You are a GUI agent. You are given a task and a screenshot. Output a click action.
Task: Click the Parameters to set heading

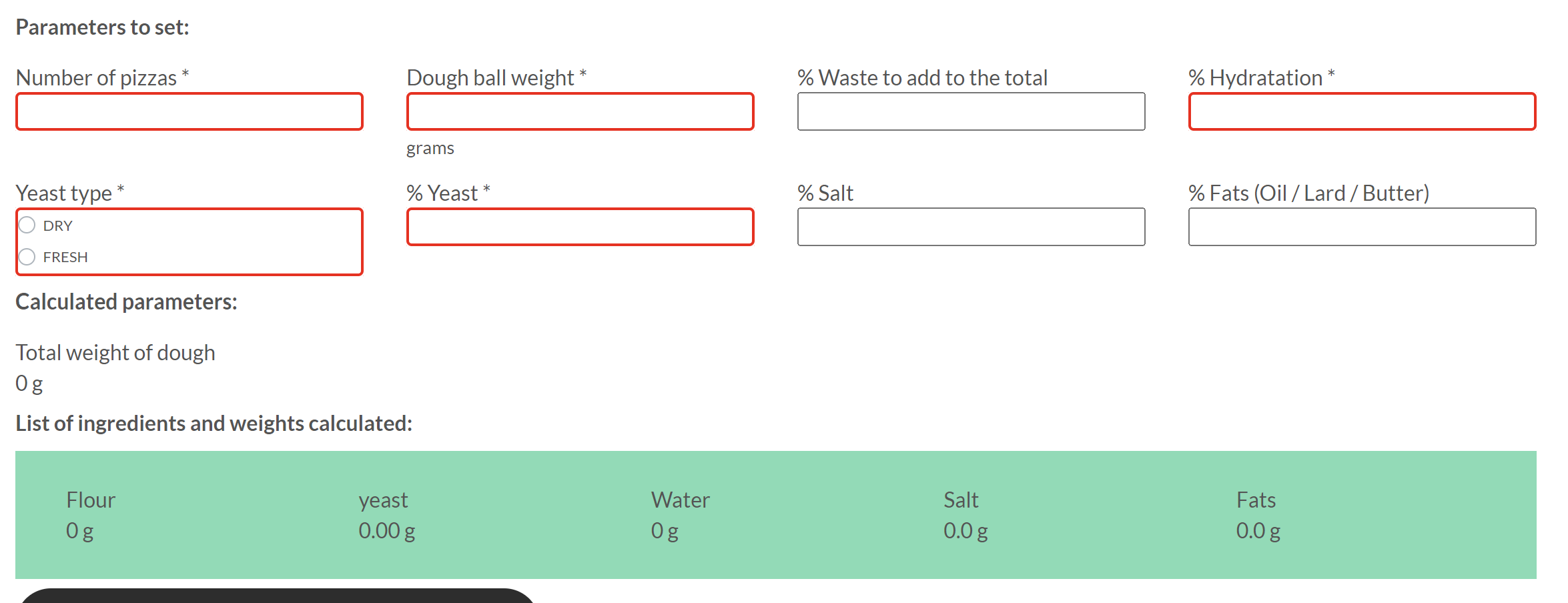point(102,27)
